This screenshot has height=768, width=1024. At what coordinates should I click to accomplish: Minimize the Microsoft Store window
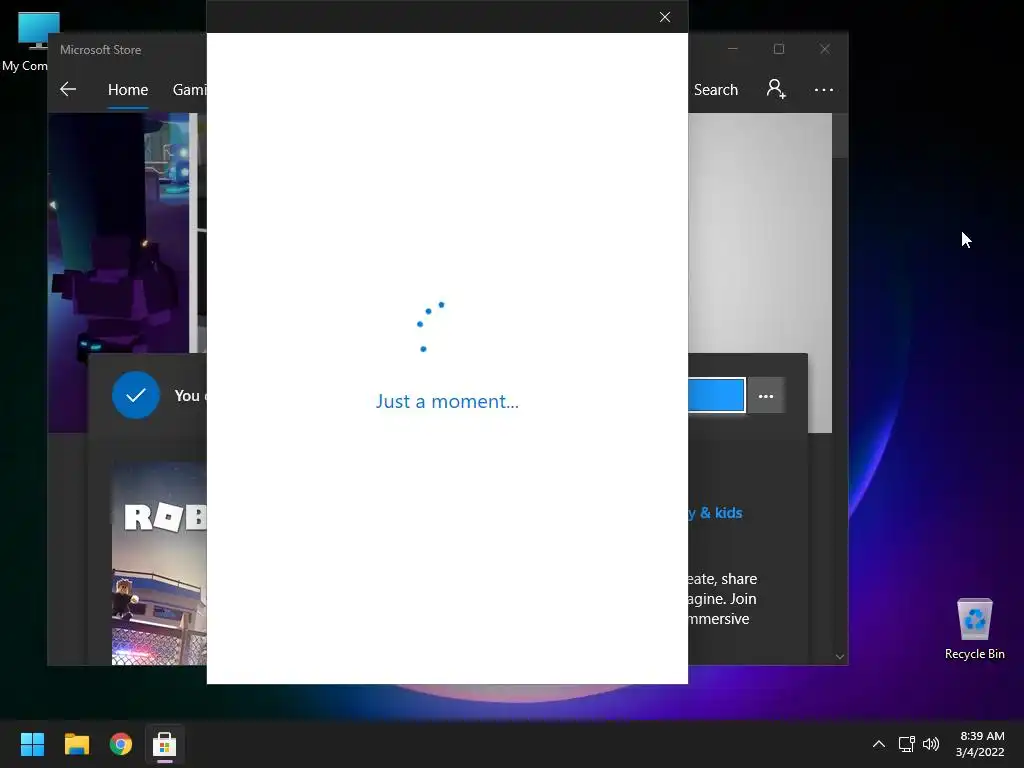click(x=733, y=49)
